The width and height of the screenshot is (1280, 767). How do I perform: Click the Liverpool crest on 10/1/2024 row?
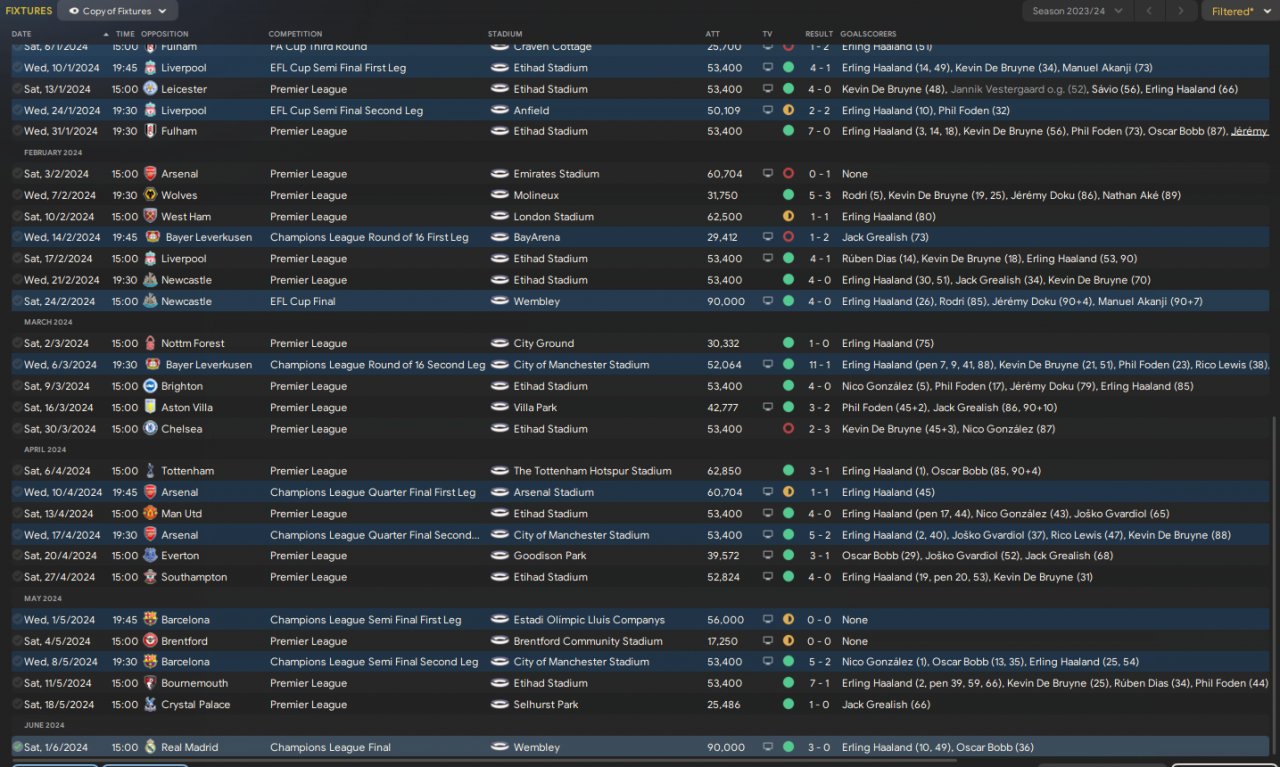tap(150, 68)
